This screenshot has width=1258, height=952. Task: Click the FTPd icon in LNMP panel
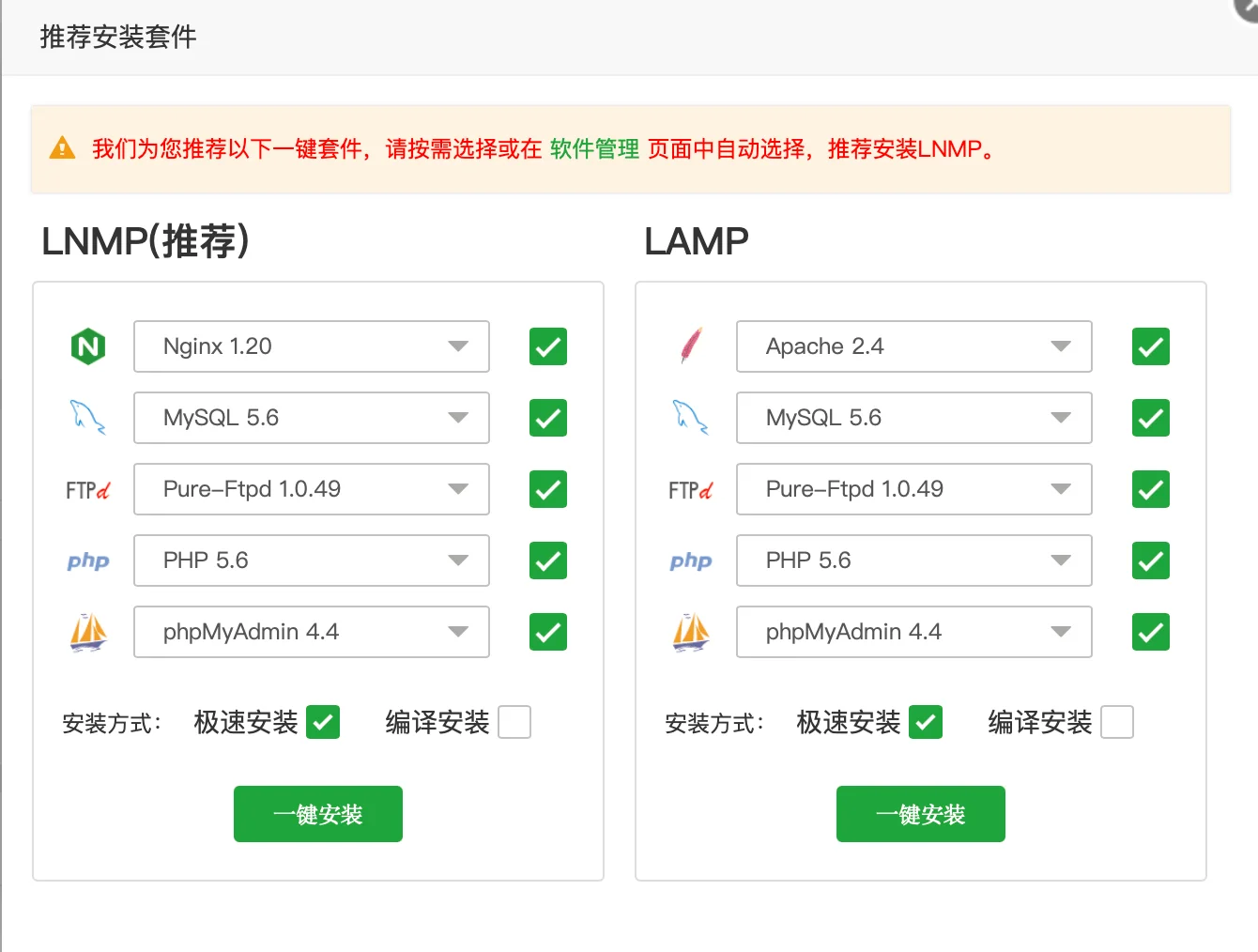88,490
